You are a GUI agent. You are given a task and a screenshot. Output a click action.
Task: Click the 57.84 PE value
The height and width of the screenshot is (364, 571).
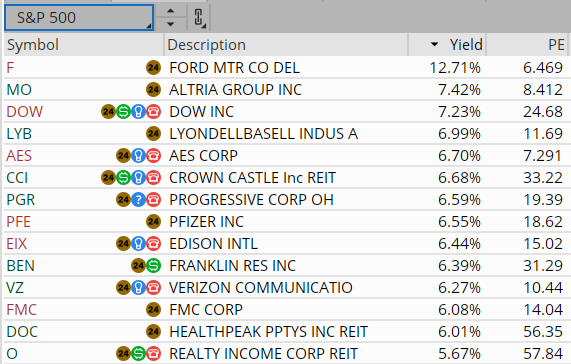pyautogui.click(x=543, y=354)
